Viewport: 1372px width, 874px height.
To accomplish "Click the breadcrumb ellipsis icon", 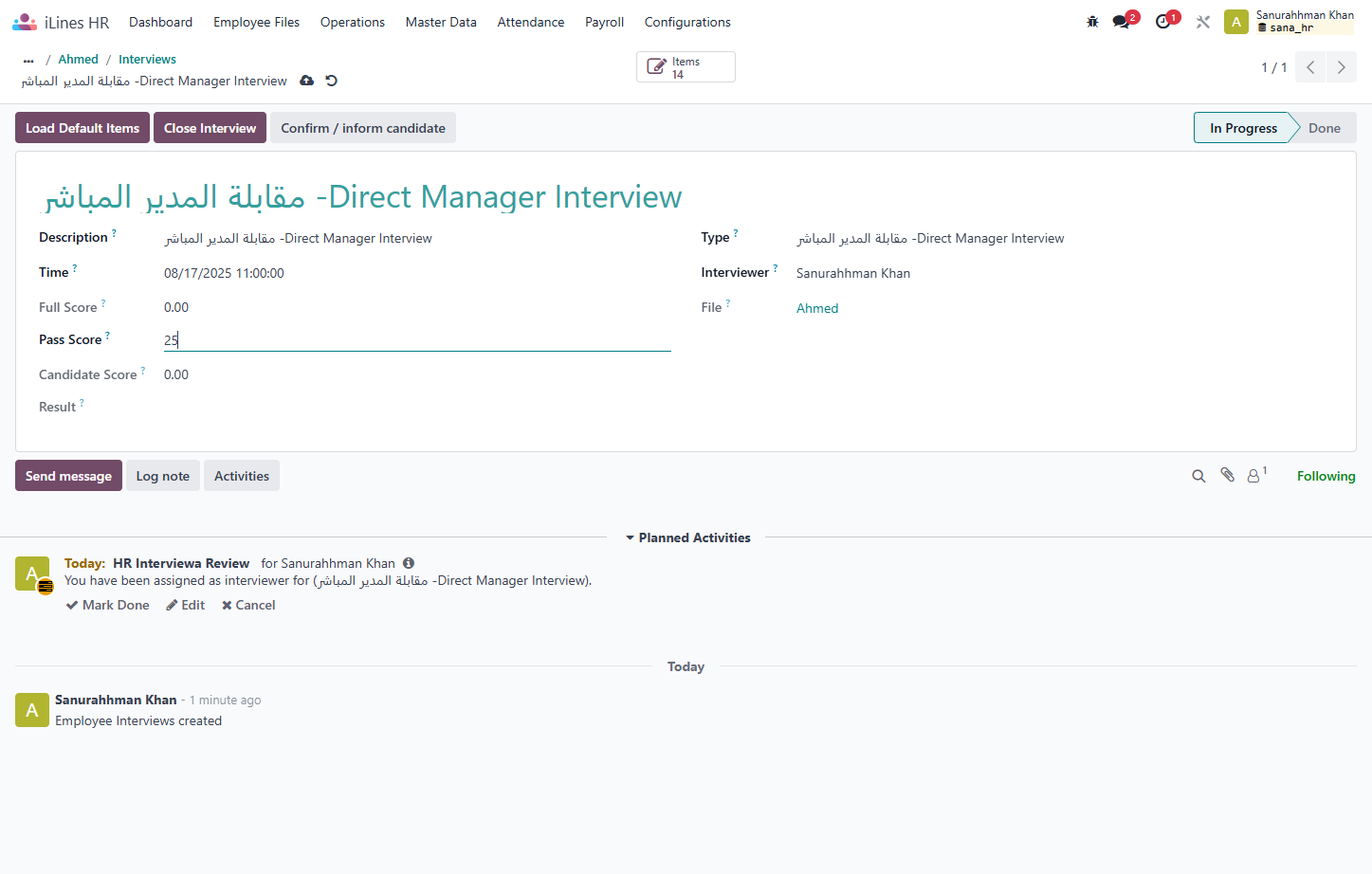I will point(28,60).
